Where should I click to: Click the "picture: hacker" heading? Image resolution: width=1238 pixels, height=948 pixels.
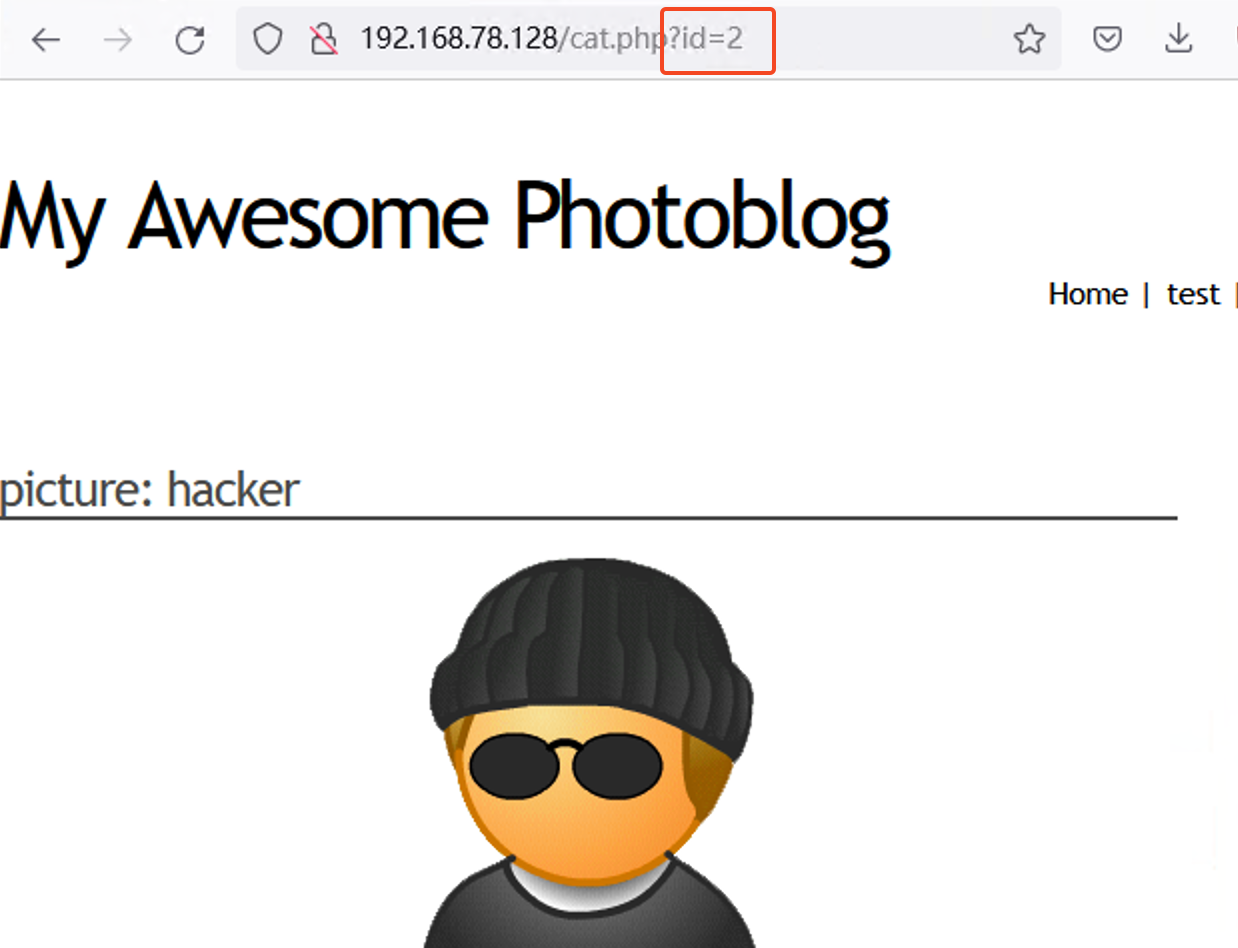point(150,490)
